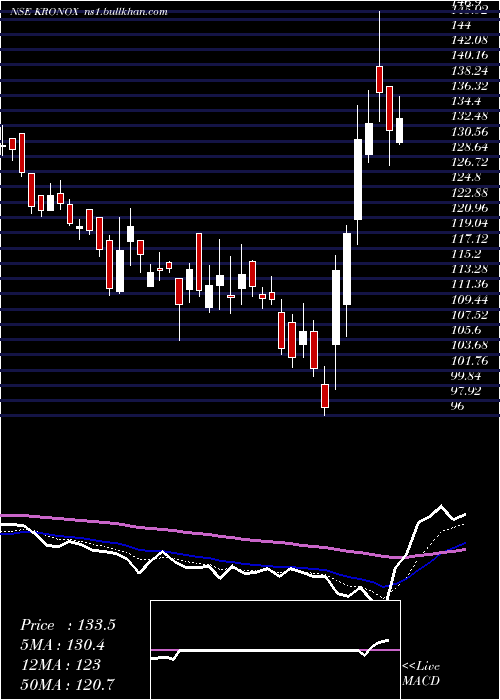Viewport: 500px width, 700px height.
Task: Click the 111.36 price axis label
Action: [x=470, y=284]
